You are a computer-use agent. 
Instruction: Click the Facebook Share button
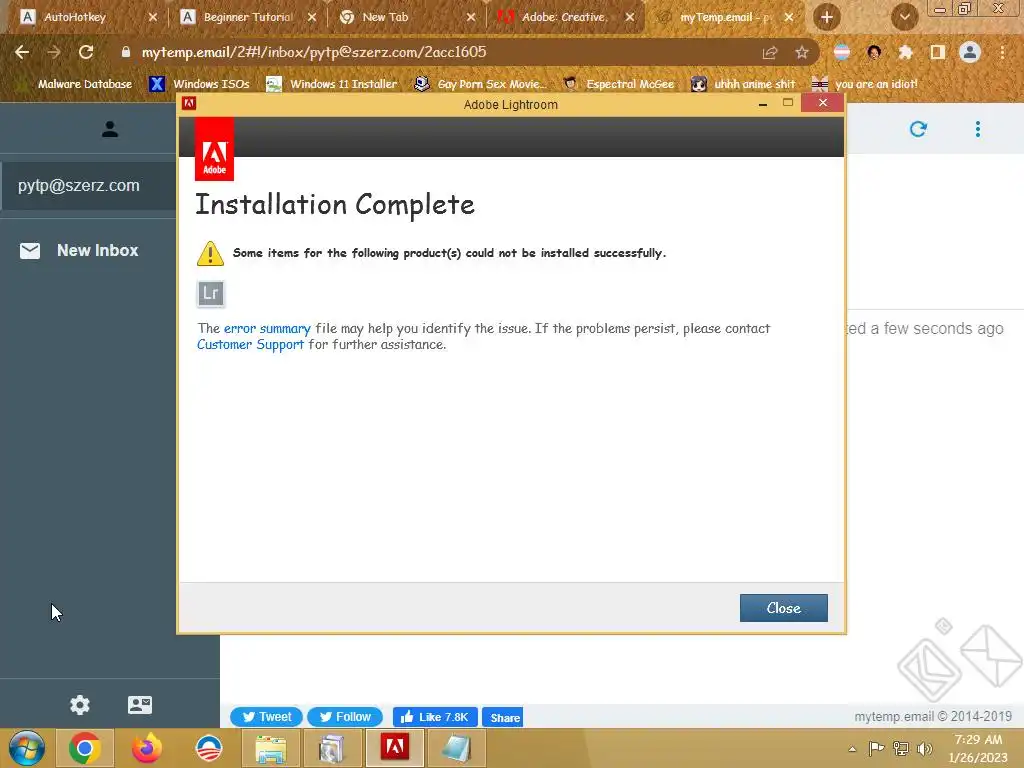pyautogui.click(x=504, y=717)
